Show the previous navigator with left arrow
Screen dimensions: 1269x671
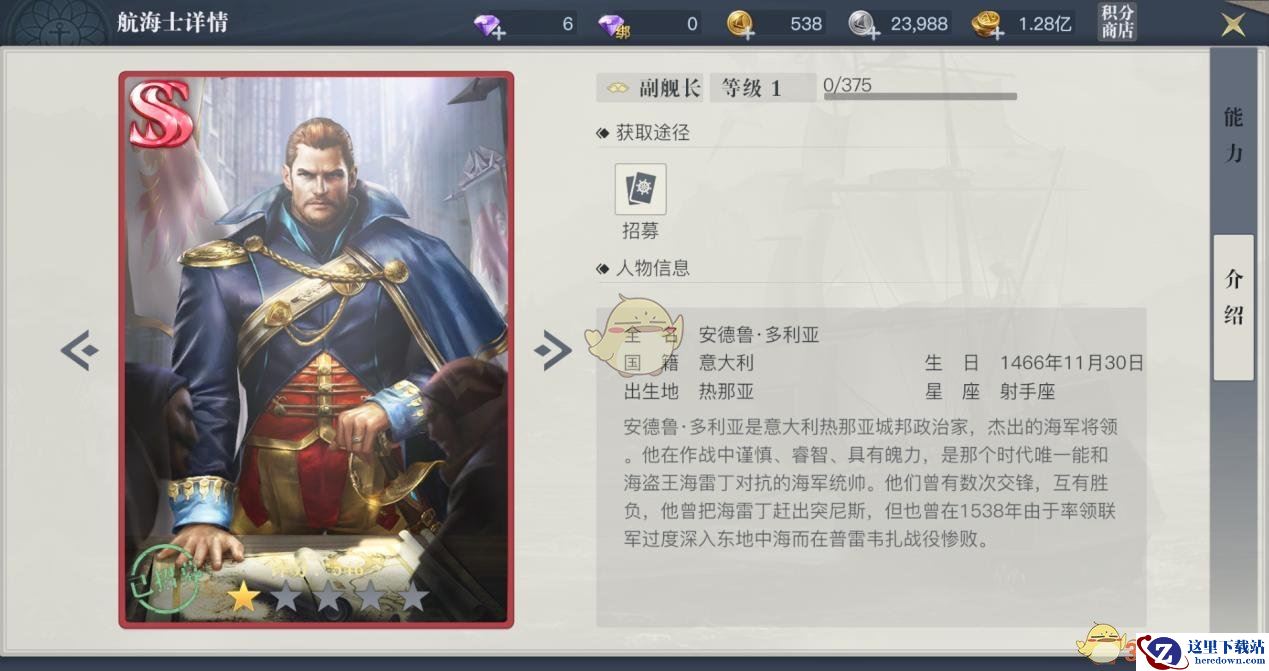[80, 350]
